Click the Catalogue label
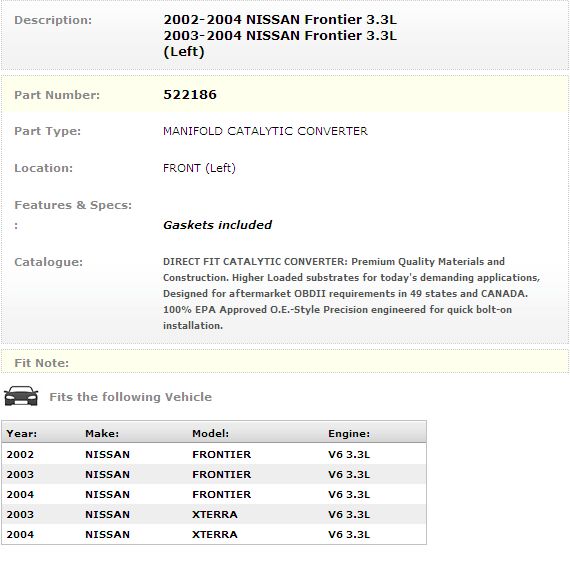The width and height of the screenshot is (570, 583). (48, 262)
